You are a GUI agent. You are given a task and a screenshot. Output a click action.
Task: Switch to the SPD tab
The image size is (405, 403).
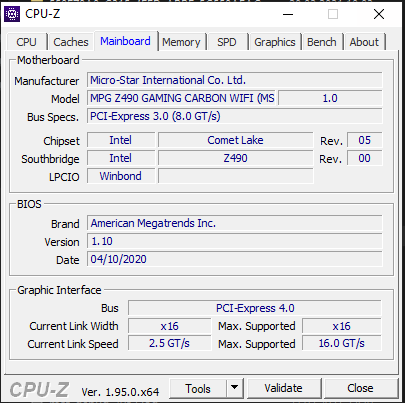(227, 42)
